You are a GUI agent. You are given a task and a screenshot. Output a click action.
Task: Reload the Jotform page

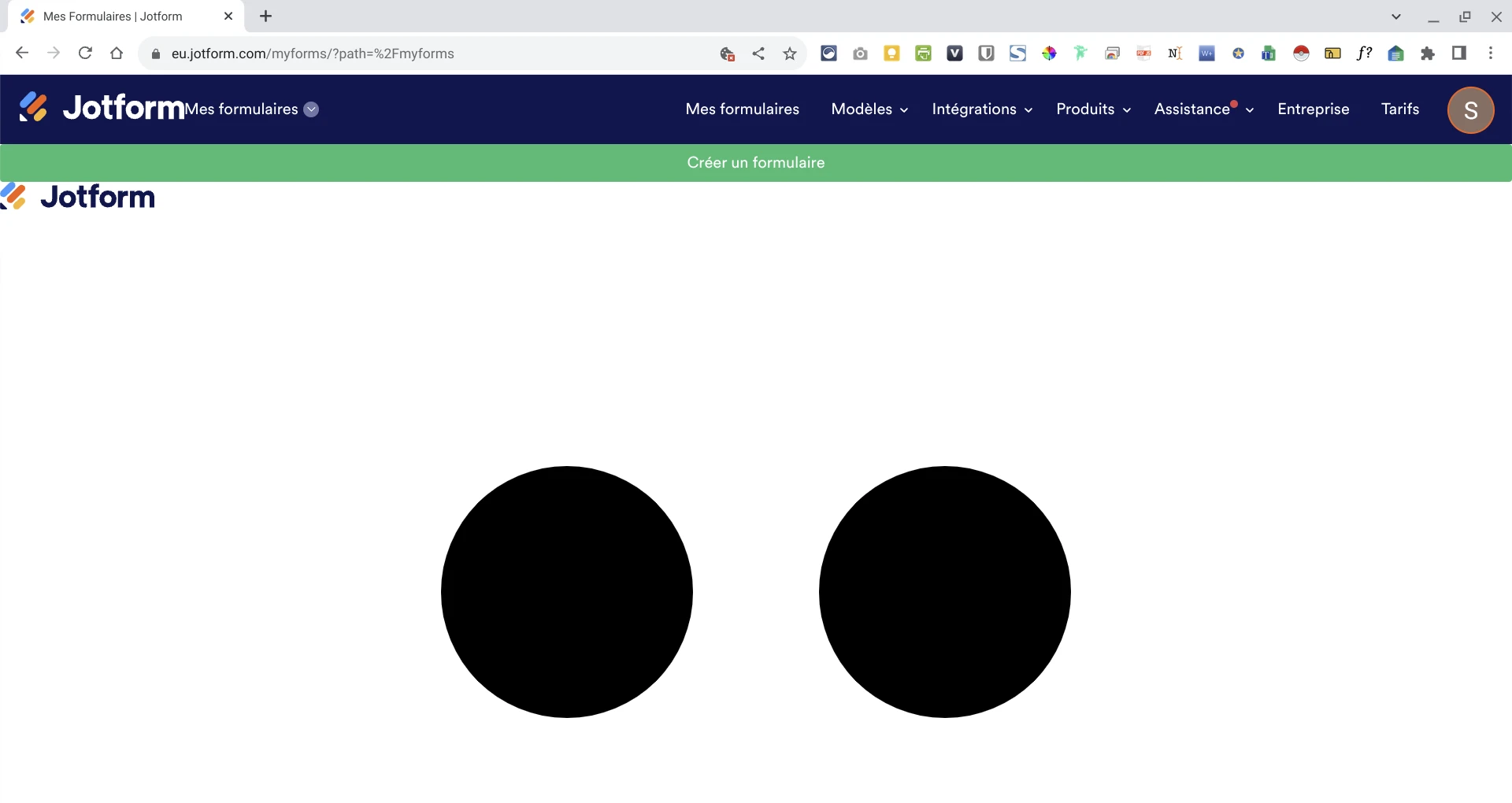point(85,53)
